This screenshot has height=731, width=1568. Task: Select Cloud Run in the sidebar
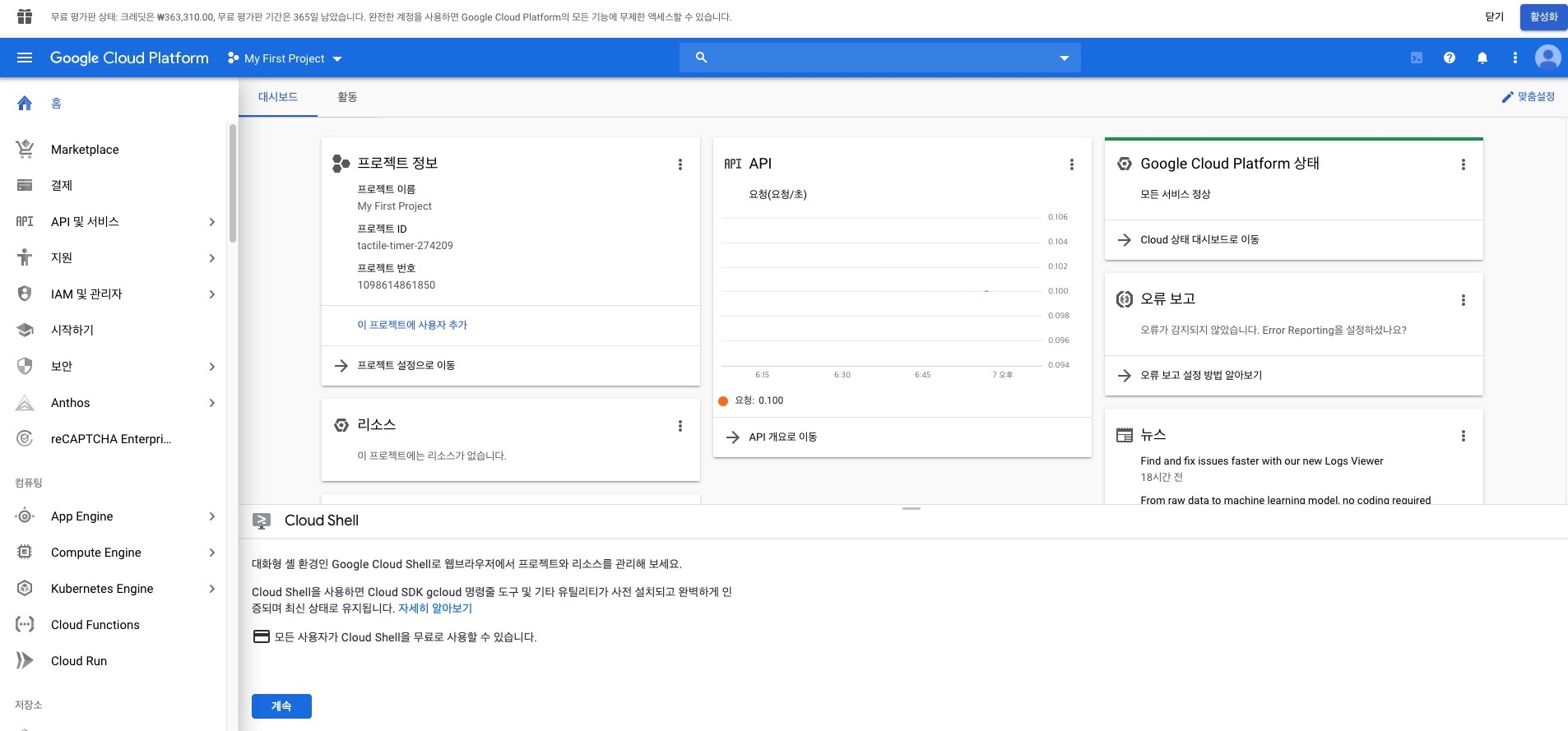click(x=79, y=661)
